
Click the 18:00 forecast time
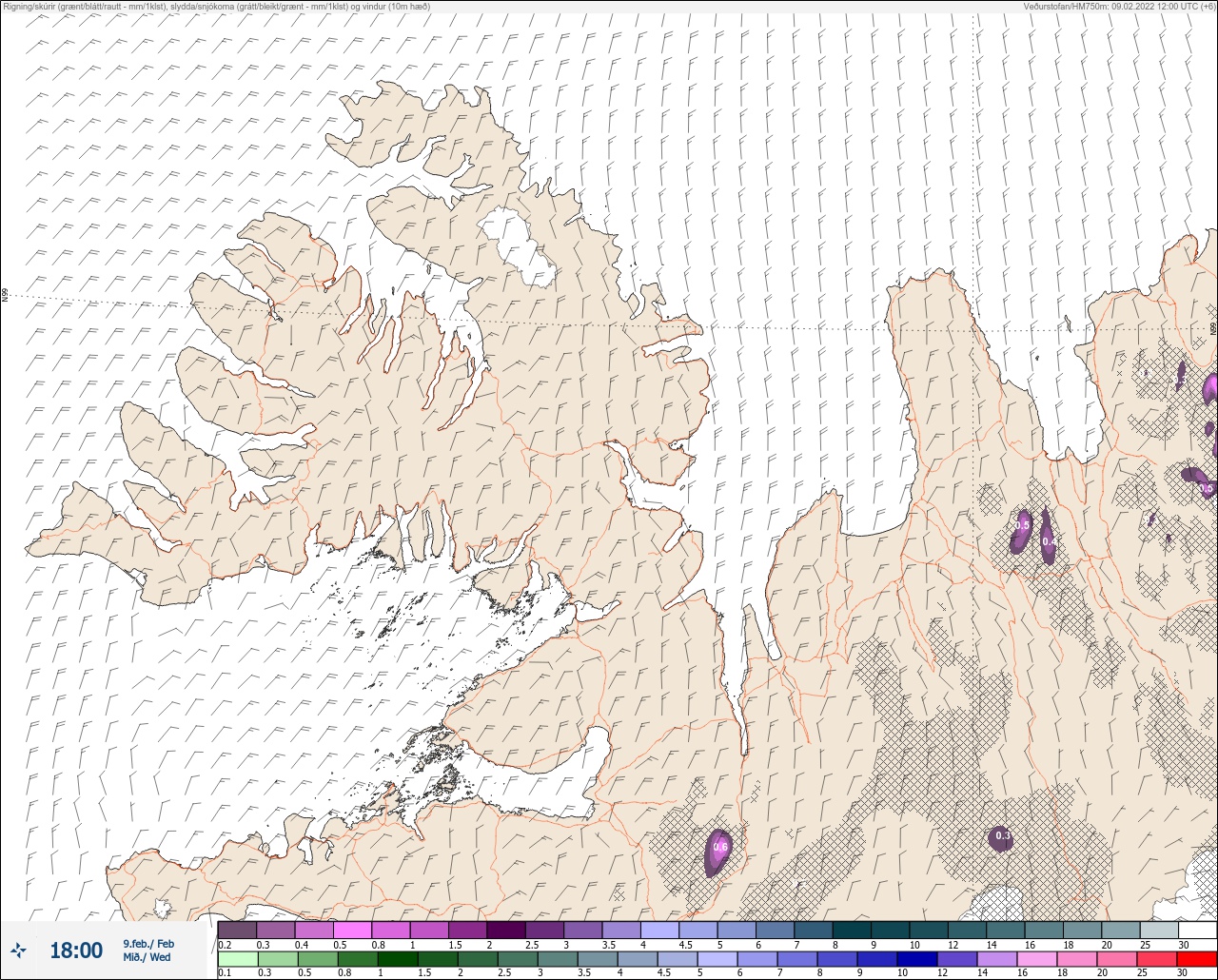coord(76,951)
